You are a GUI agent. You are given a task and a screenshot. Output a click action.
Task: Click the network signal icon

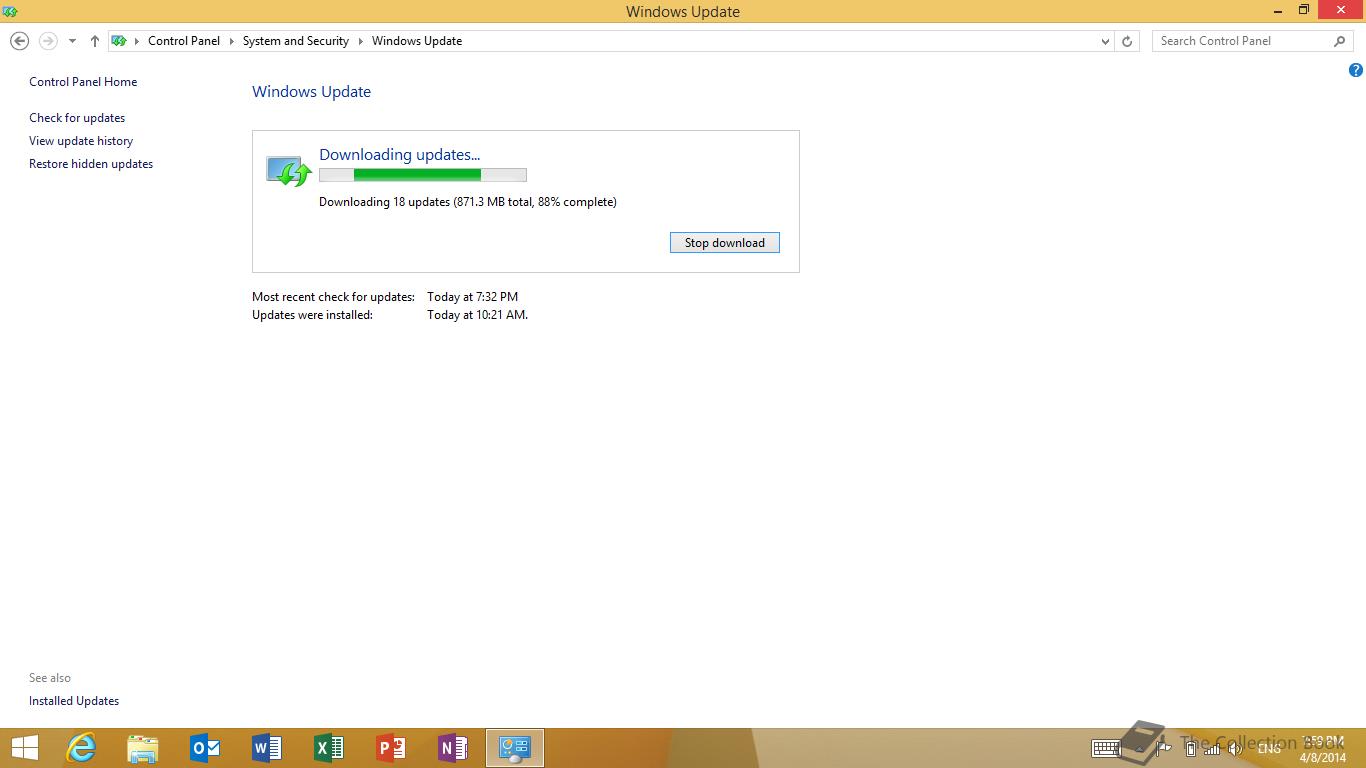(1212, 748)
